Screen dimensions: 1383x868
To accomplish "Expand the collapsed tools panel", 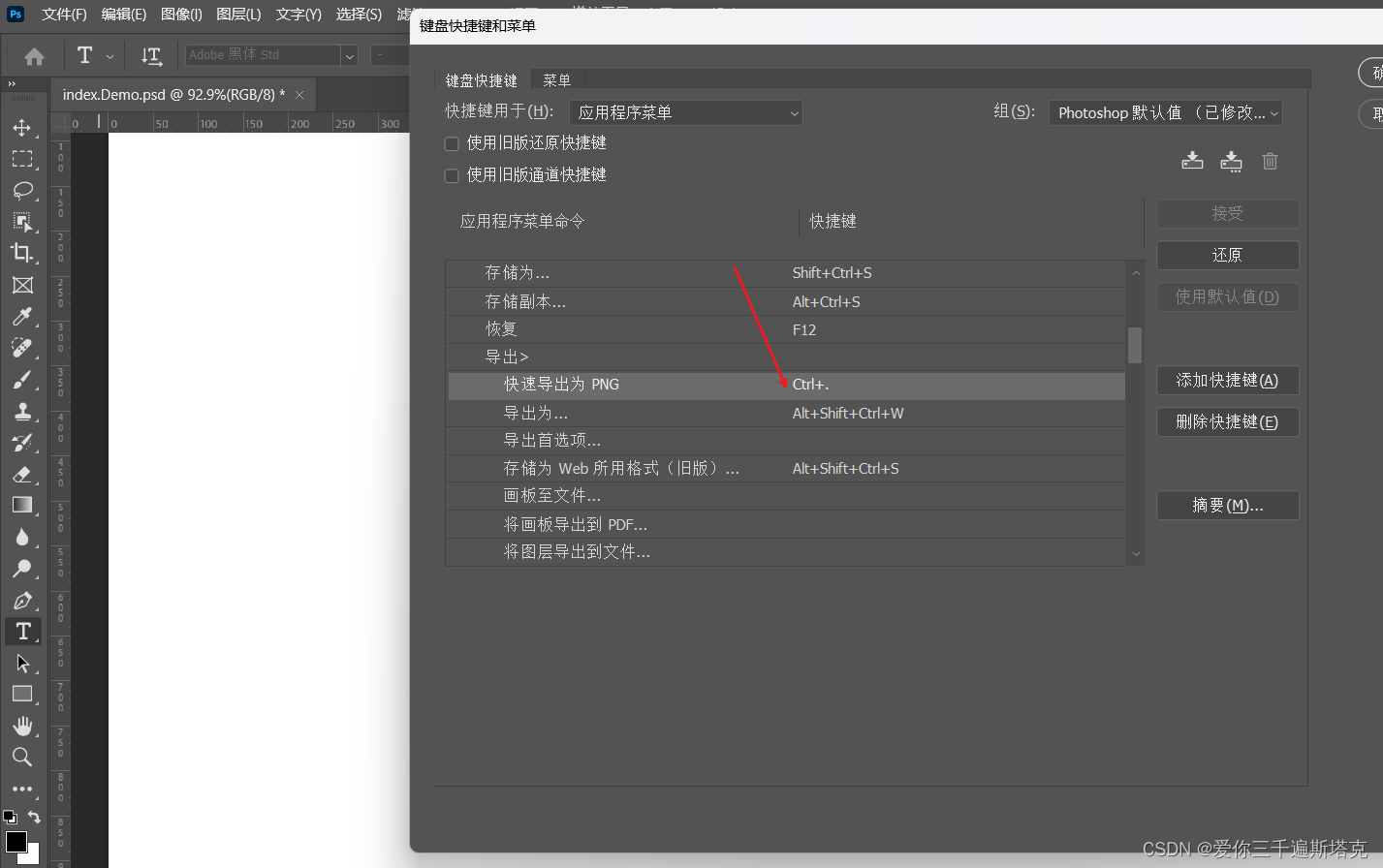I will pyautogui.click(x=12, y=84).
